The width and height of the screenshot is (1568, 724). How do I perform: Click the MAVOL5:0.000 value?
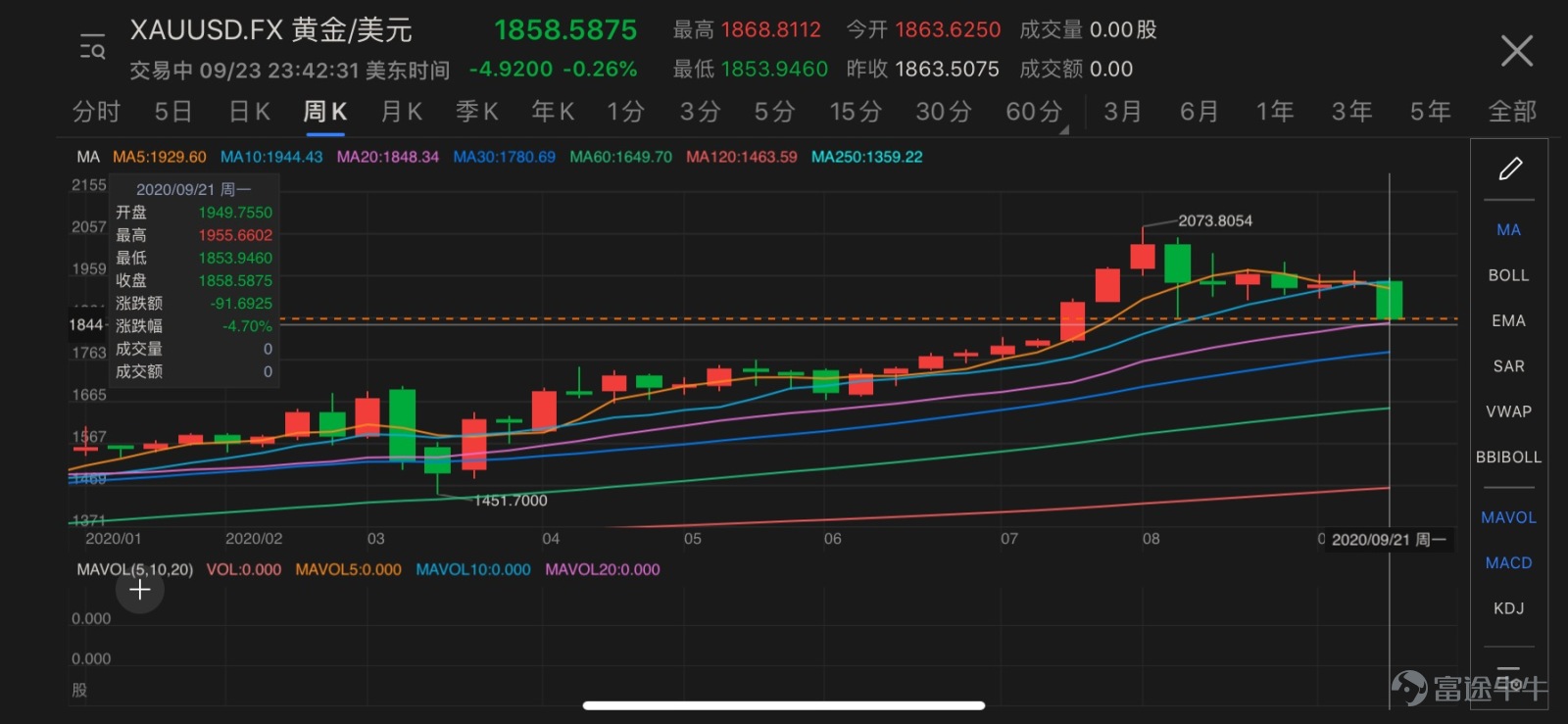[348, 569]
